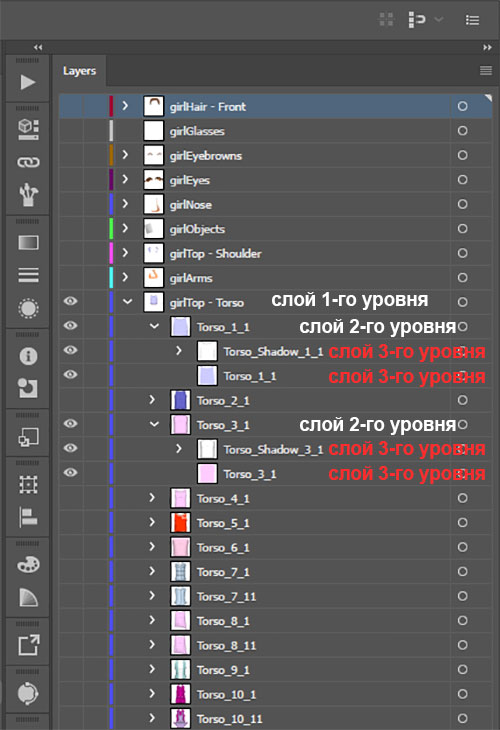Viewport: 500px width, 730px height.
Task: Open the Actions panel play icon
Action: (27, 82)
